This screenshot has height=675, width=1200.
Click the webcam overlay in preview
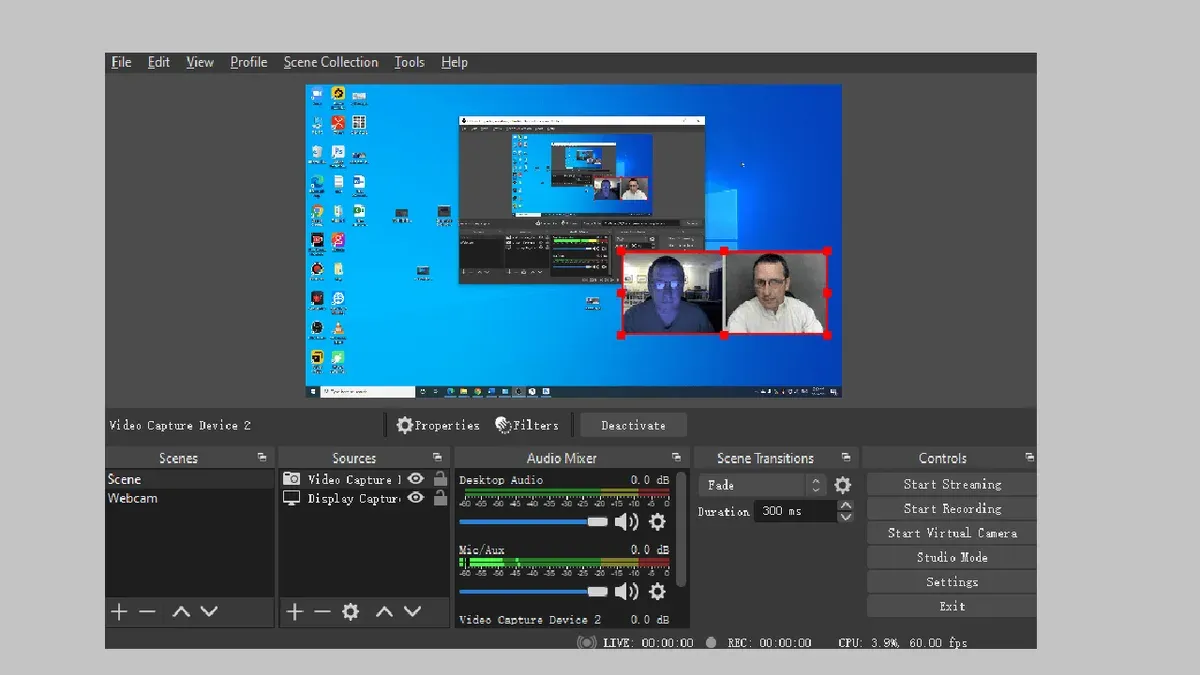(x=724, y=292)
